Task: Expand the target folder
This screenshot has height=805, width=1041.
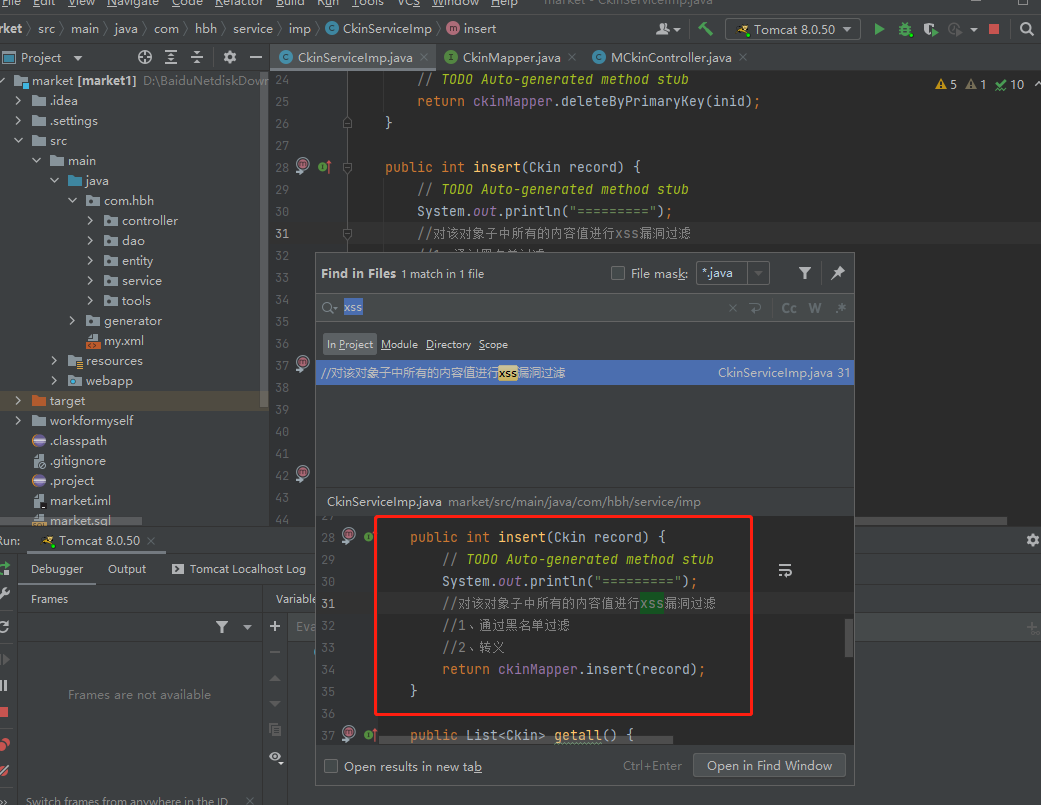Action: click(x=18, y=401)
